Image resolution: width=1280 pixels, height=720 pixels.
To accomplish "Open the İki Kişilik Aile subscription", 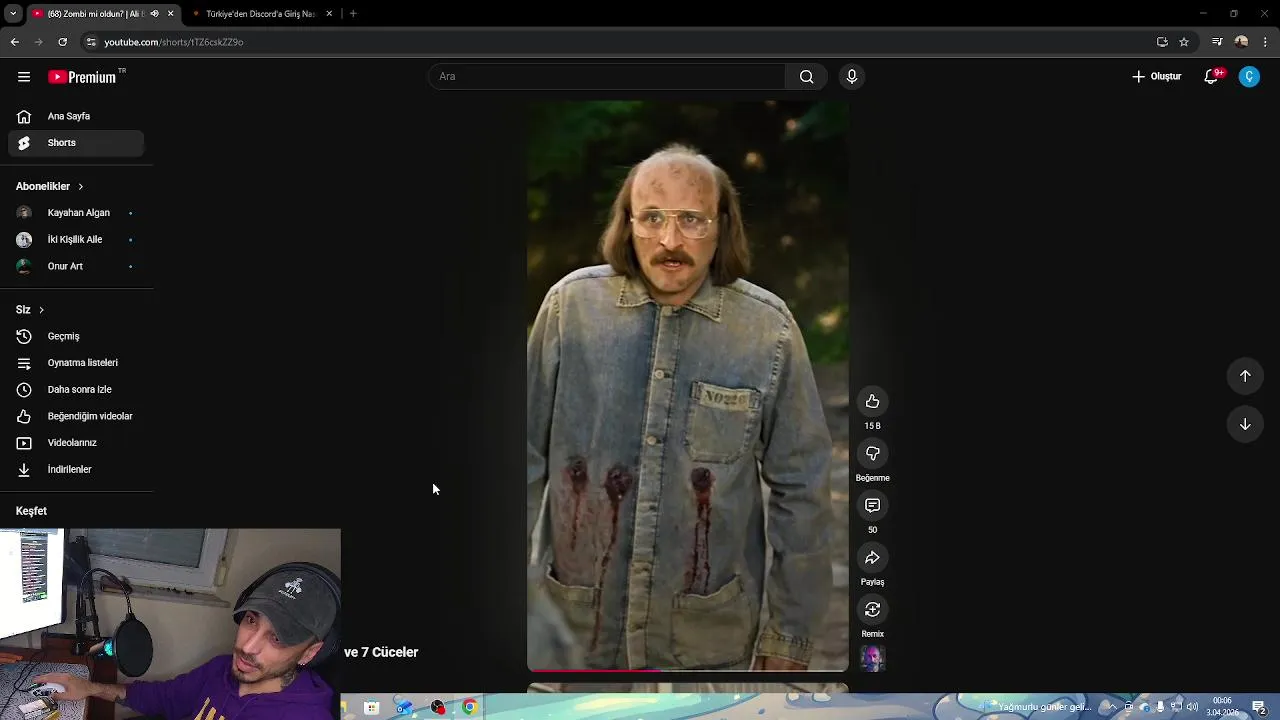I will [x=76, y=240].
